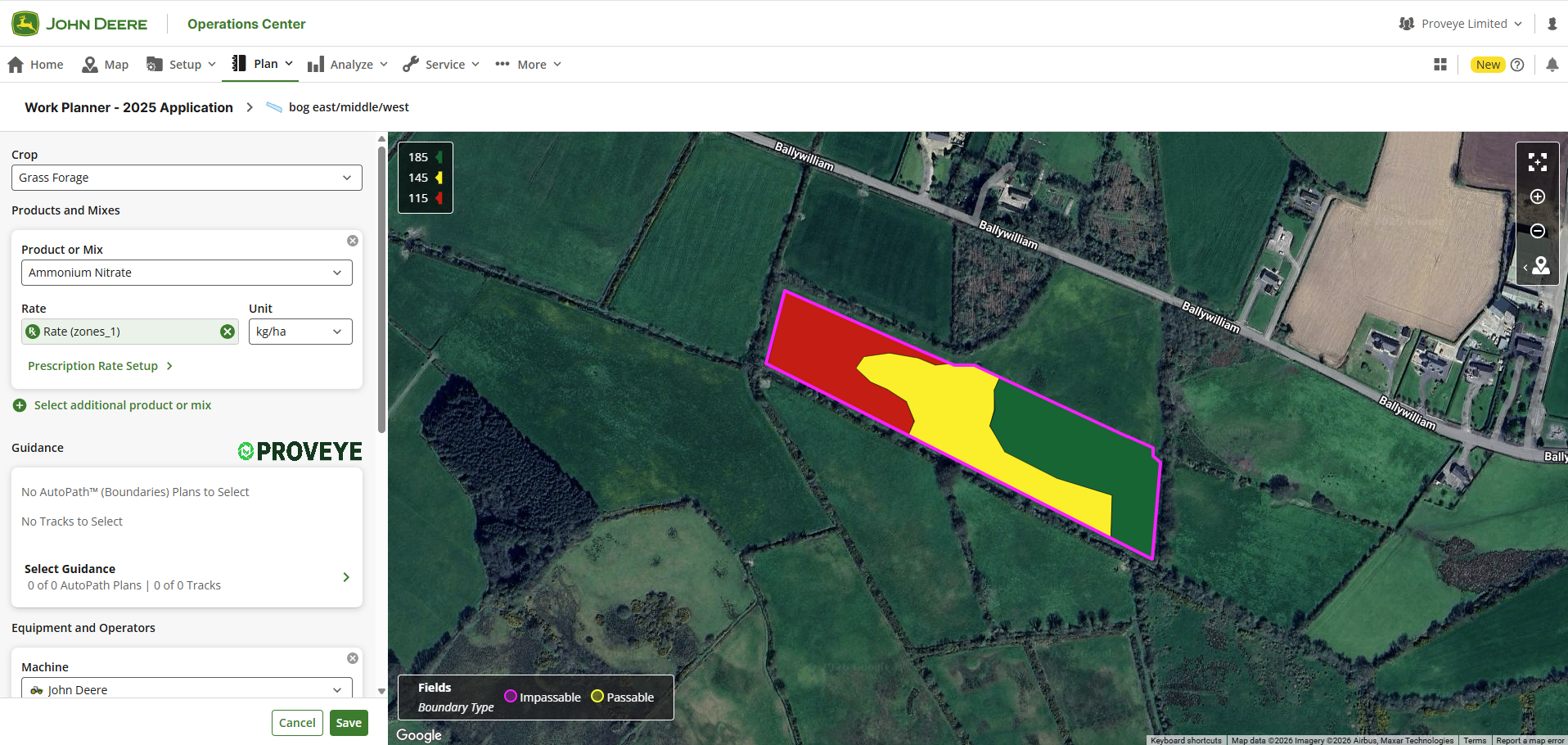Remove the Product or Mix card
The width and height of the screenshot is (1568, 745).
click(353, 241)
